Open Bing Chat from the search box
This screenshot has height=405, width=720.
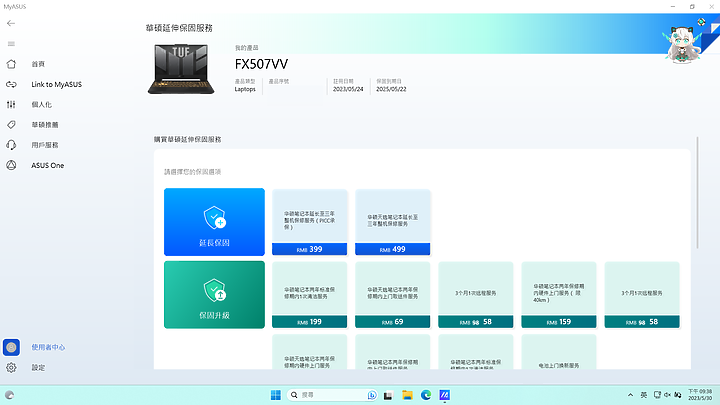pos(371,395)
